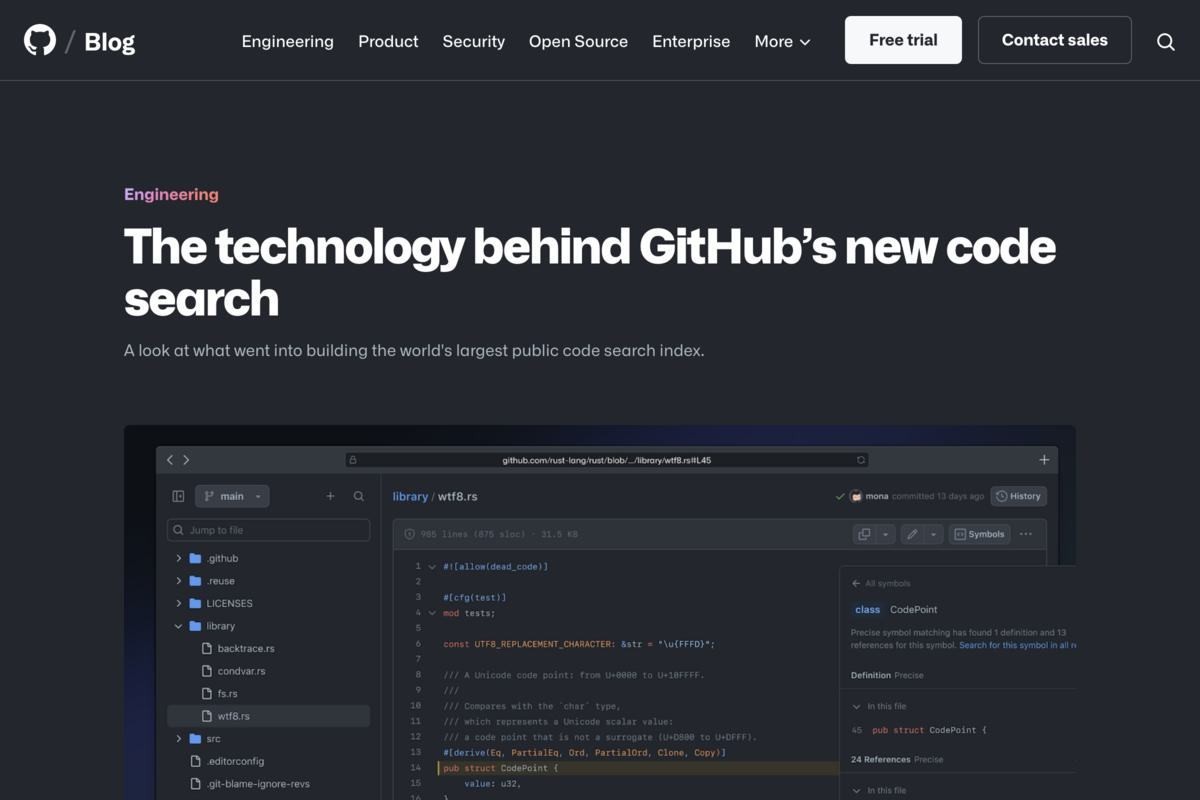Open fs.rs in the file tree
1200x800 pixels.
(228, 693)
